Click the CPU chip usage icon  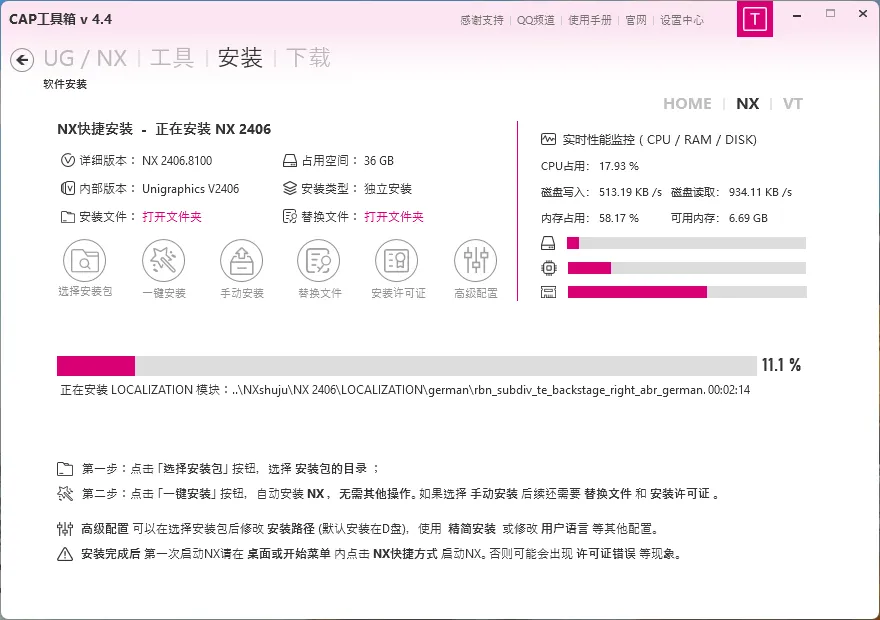point(549,268)
